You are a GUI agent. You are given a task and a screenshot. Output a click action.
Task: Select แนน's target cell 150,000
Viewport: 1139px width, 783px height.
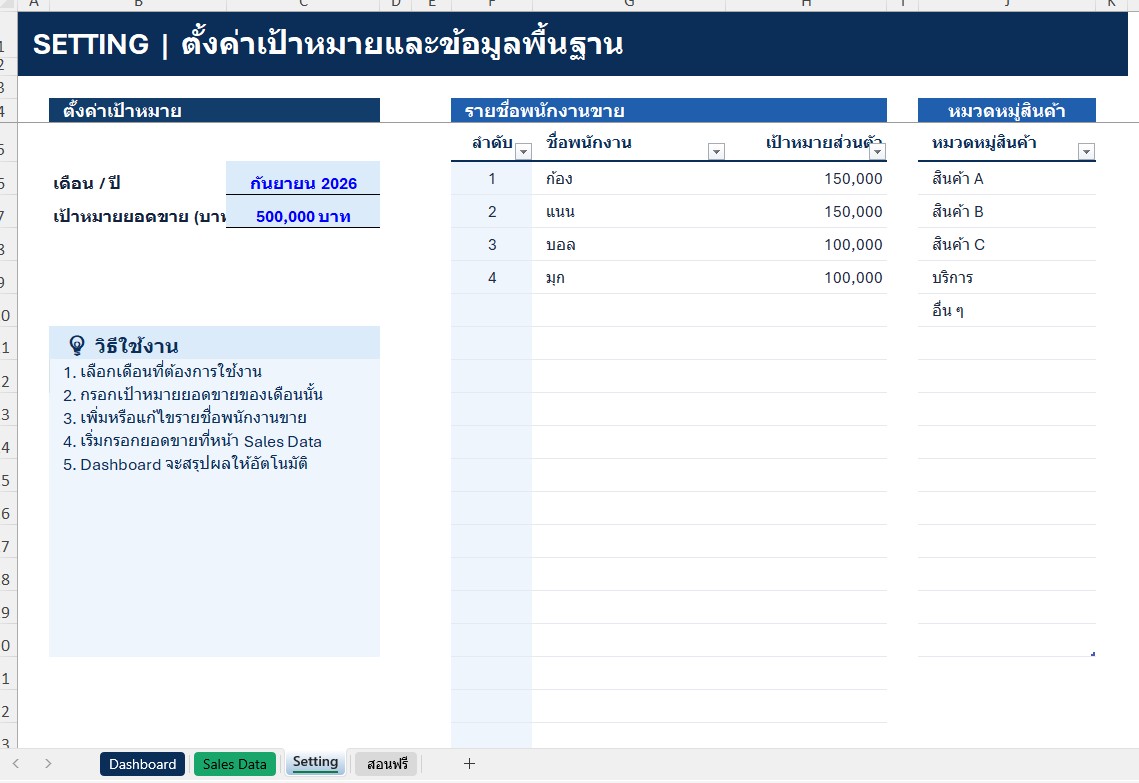pos(806,211)
